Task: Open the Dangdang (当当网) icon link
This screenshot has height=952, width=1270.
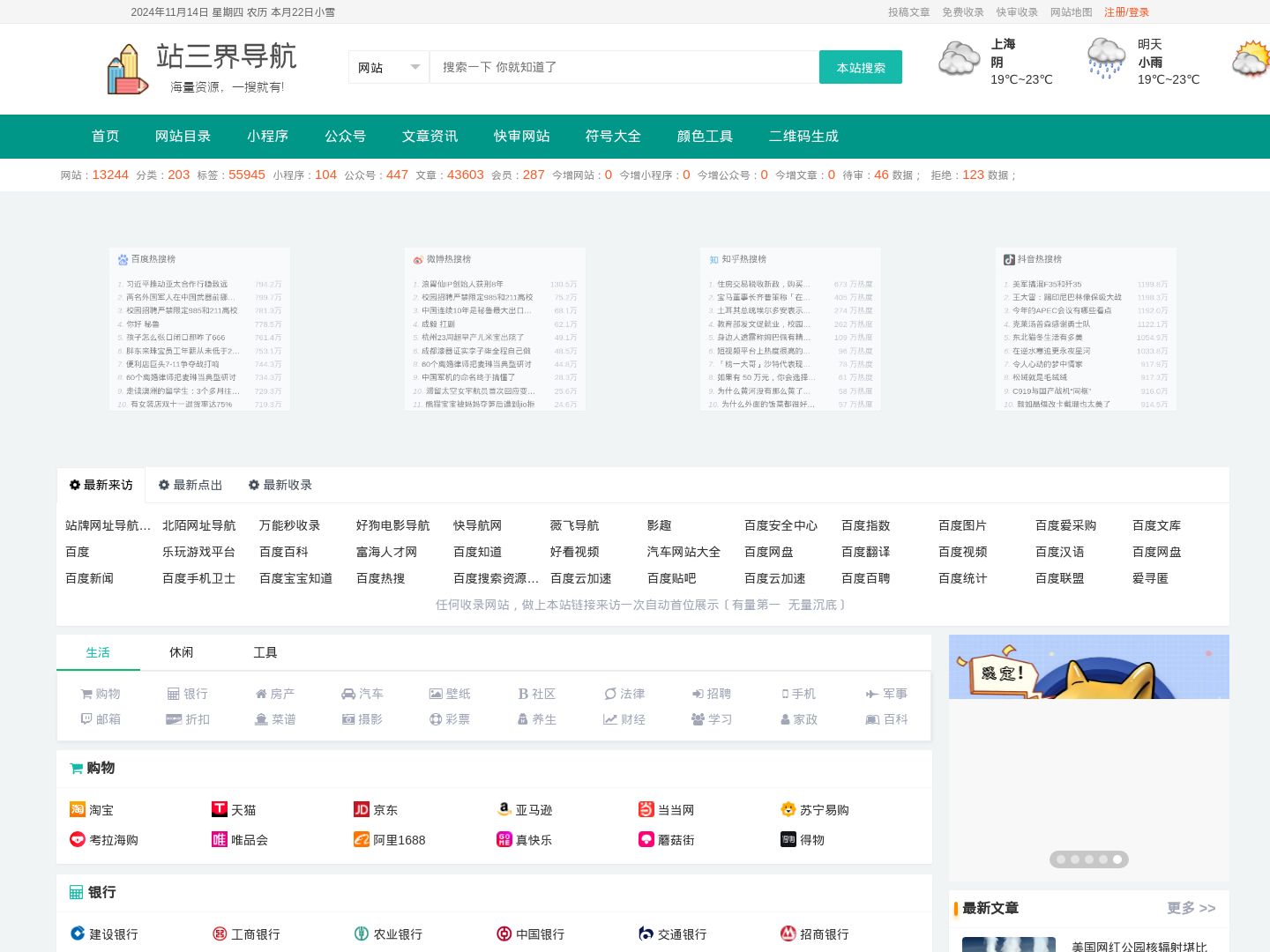Action: coord(646,809)
